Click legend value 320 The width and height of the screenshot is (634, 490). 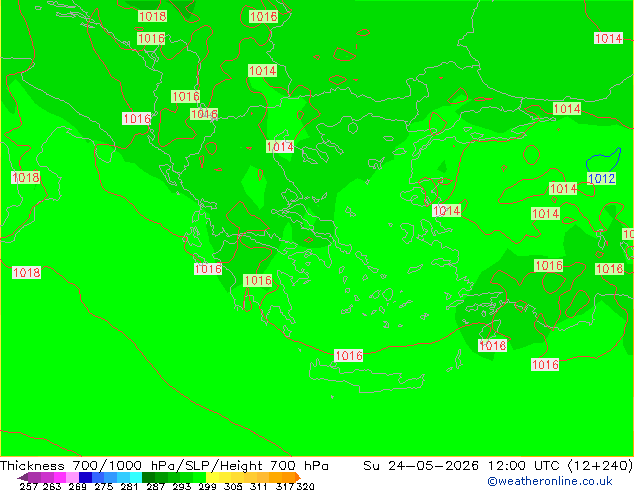click(x=305, y=486)
